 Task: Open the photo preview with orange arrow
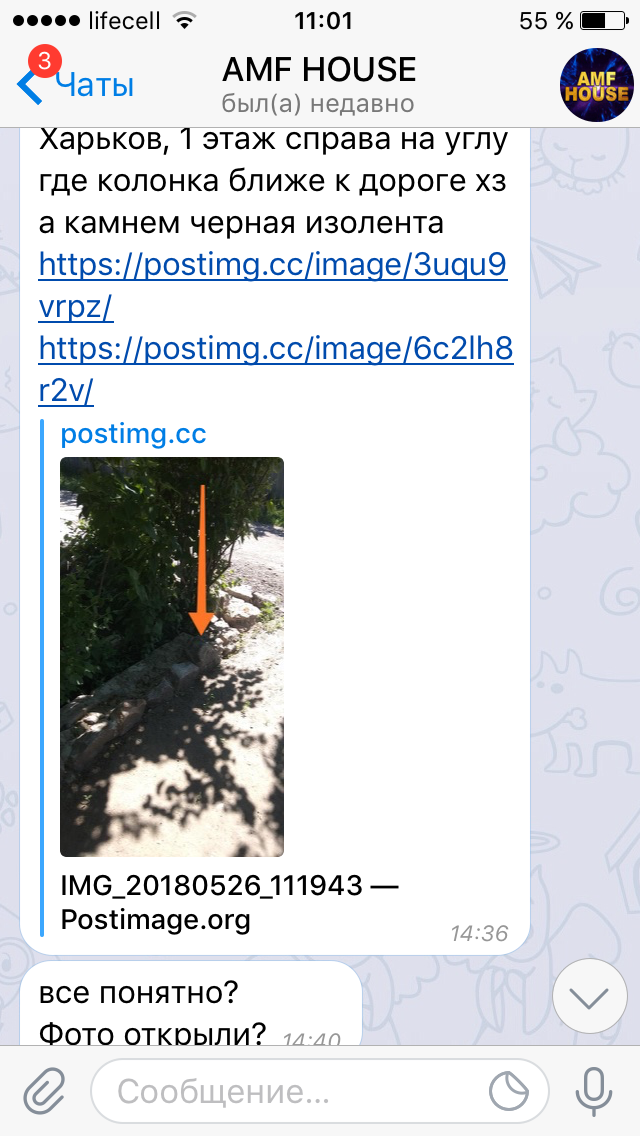(x=172, y=656)
